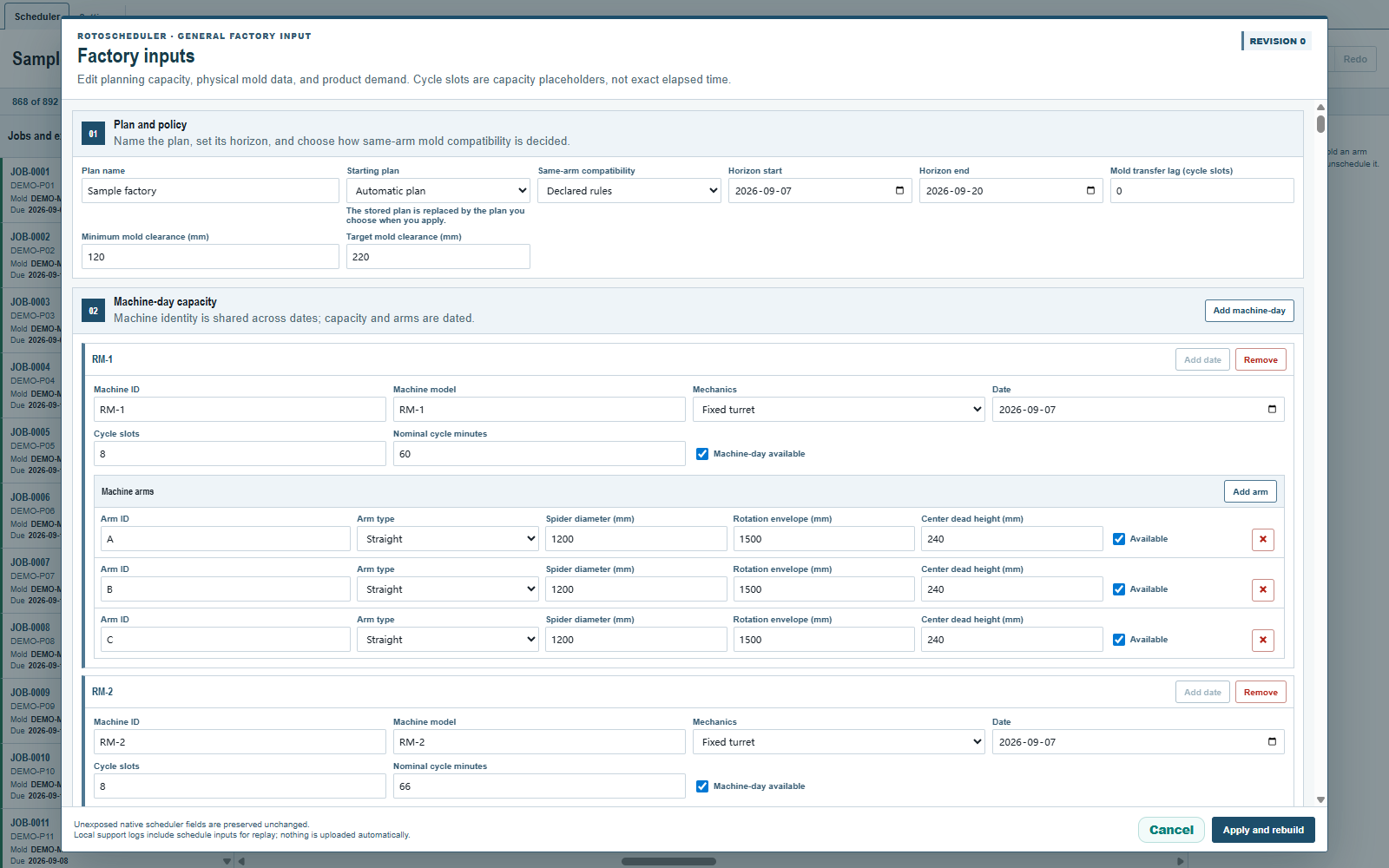
Task: Edit Center dead height for arm C
Action: pos(1012,640)
